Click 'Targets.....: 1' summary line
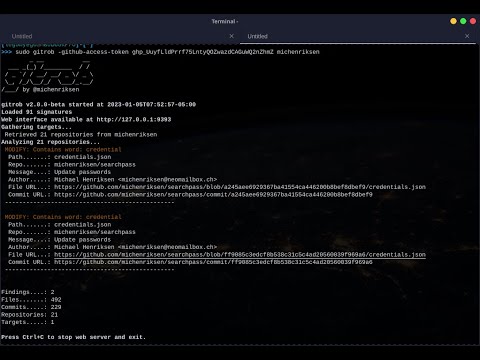Screen dimensions: 480x360 tap(28, 322)
